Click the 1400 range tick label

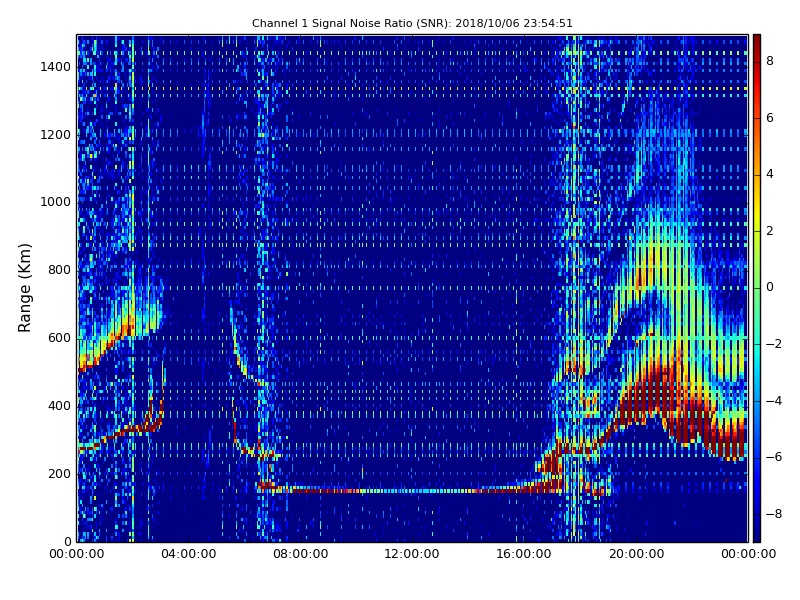56,67
